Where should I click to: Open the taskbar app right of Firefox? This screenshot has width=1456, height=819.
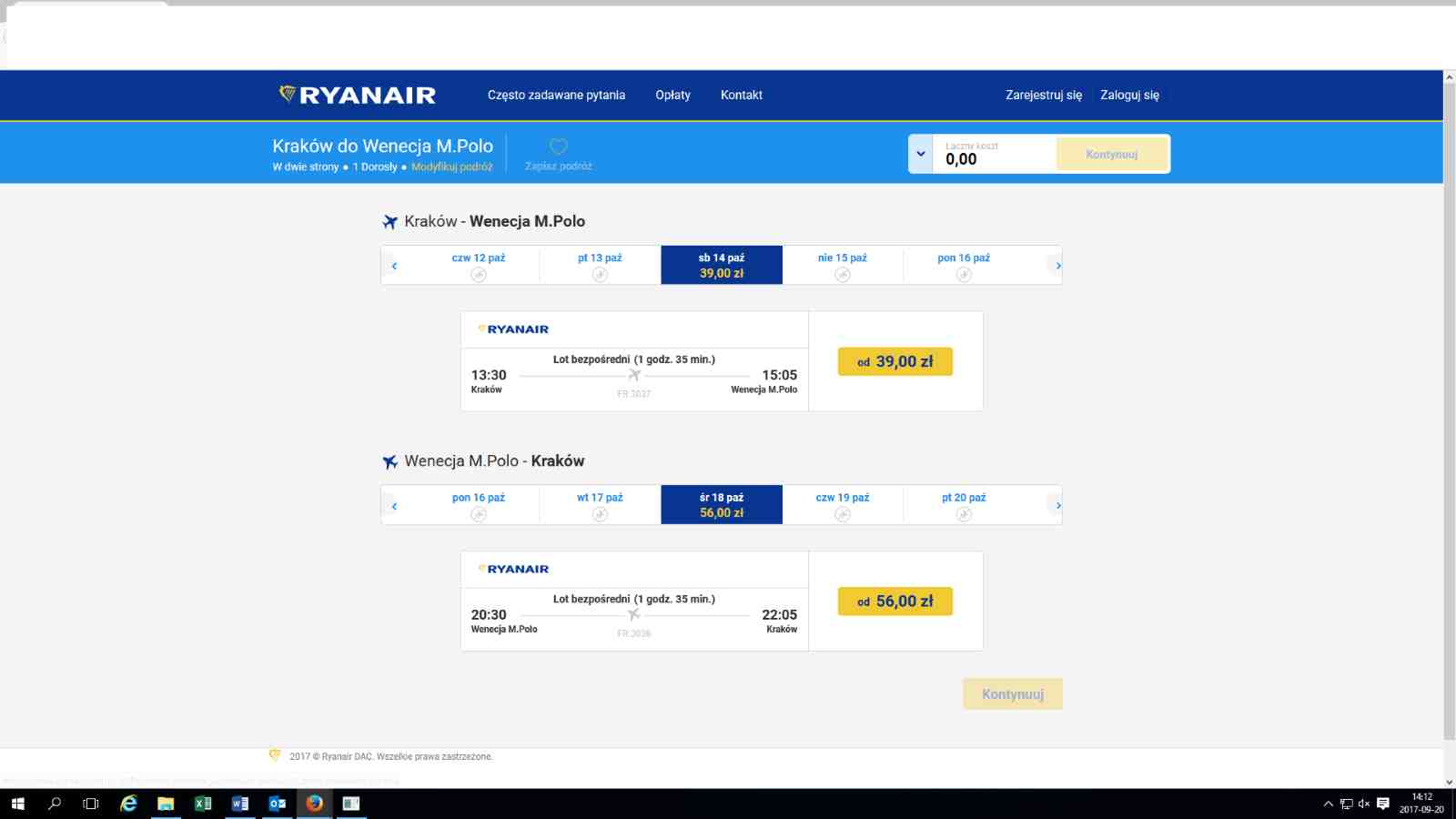(351, 804)
